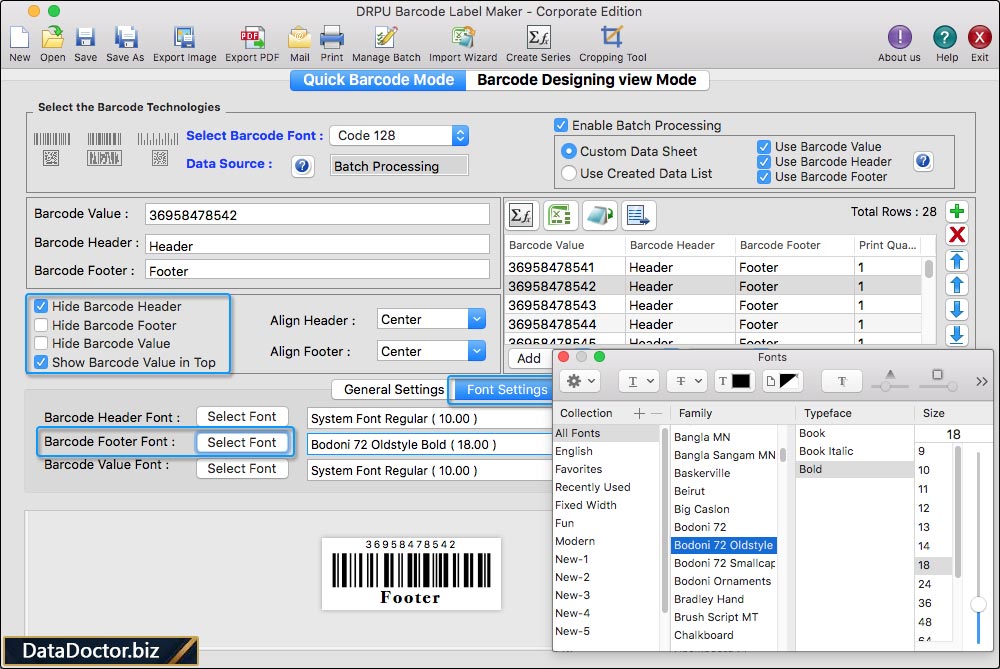1000x669 pixels.
Task: Click the Help icon
Action: tap(945, 37)
